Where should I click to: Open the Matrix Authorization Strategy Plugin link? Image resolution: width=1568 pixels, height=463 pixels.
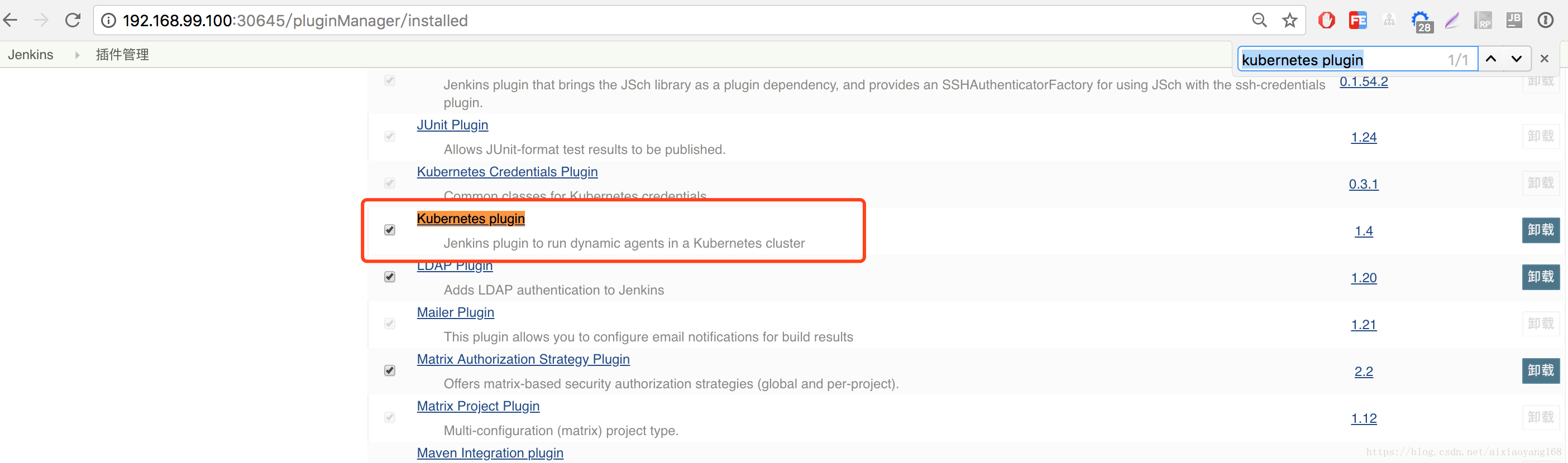[x=523, y=359]
